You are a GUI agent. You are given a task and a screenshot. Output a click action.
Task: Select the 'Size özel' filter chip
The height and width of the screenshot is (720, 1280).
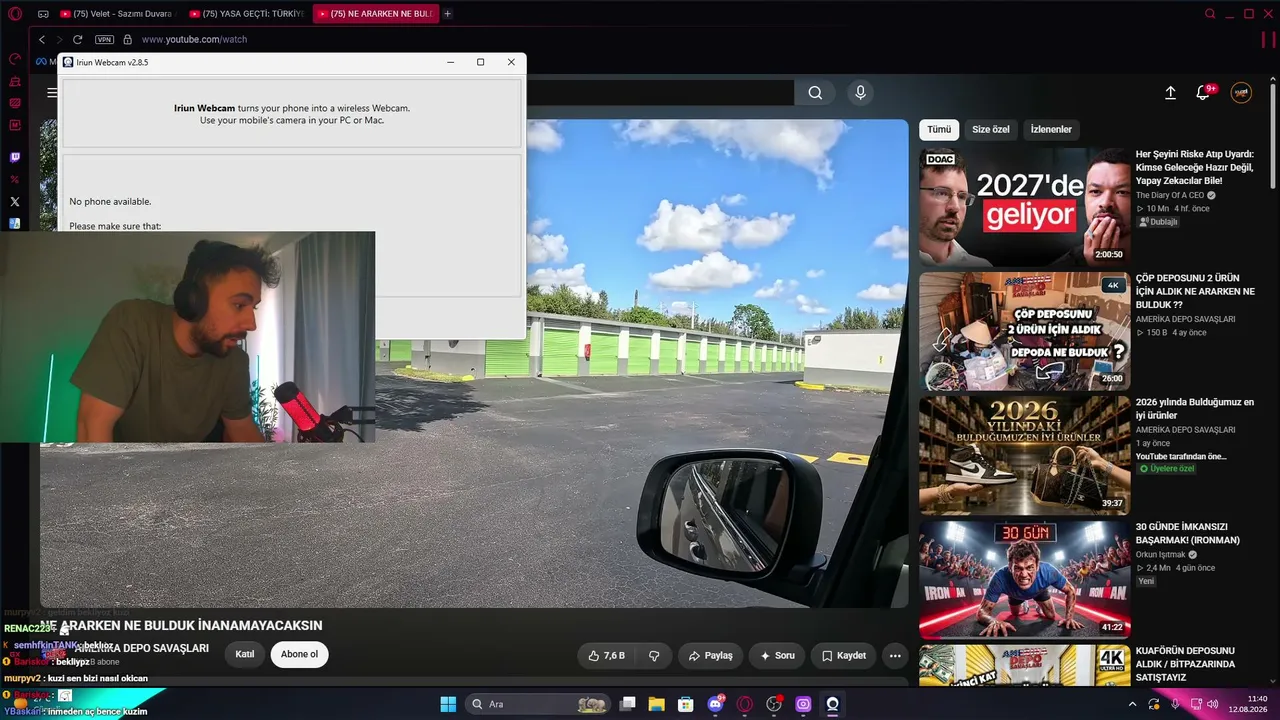[991, 129]
